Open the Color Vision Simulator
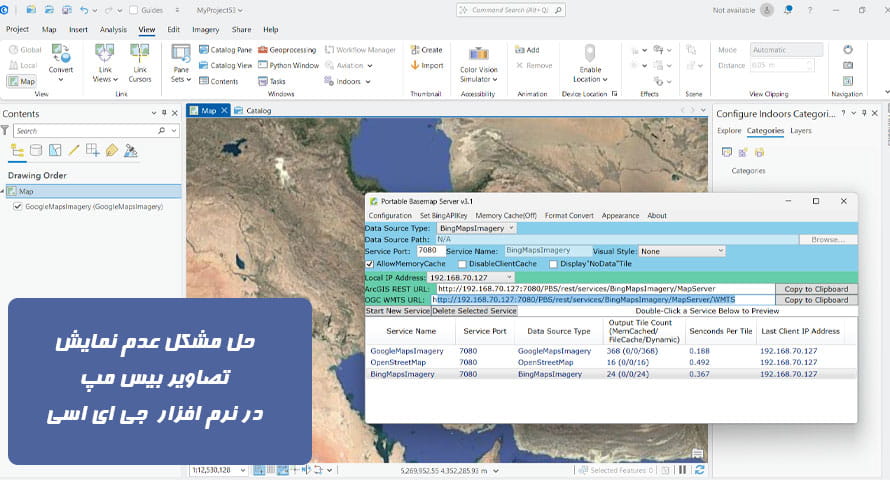Image resolution: width=890 pixels, height=480 pixels. pyautogui.click(x=478, y=65)
